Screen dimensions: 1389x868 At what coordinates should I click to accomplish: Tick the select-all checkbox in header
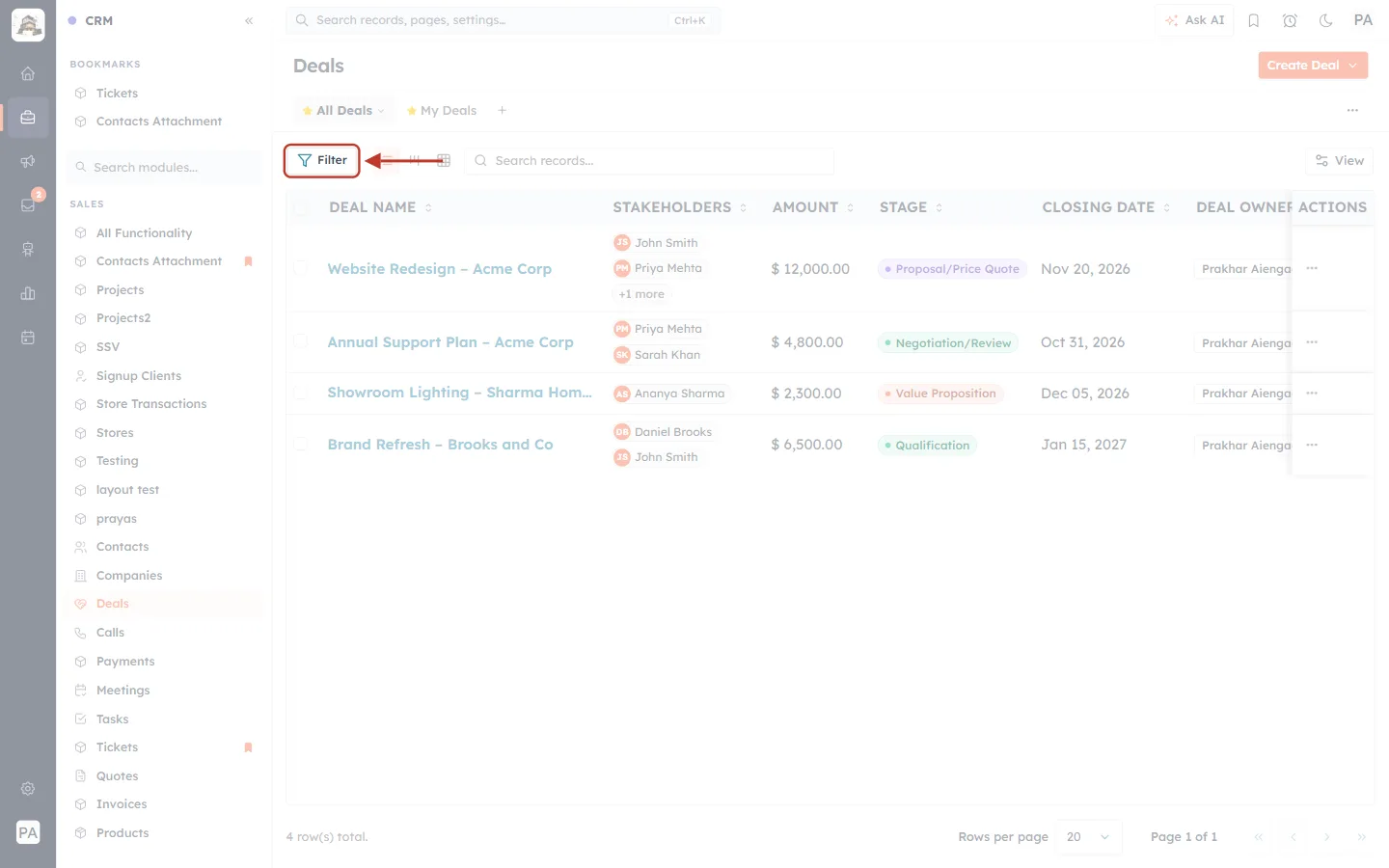coord(301,207)
